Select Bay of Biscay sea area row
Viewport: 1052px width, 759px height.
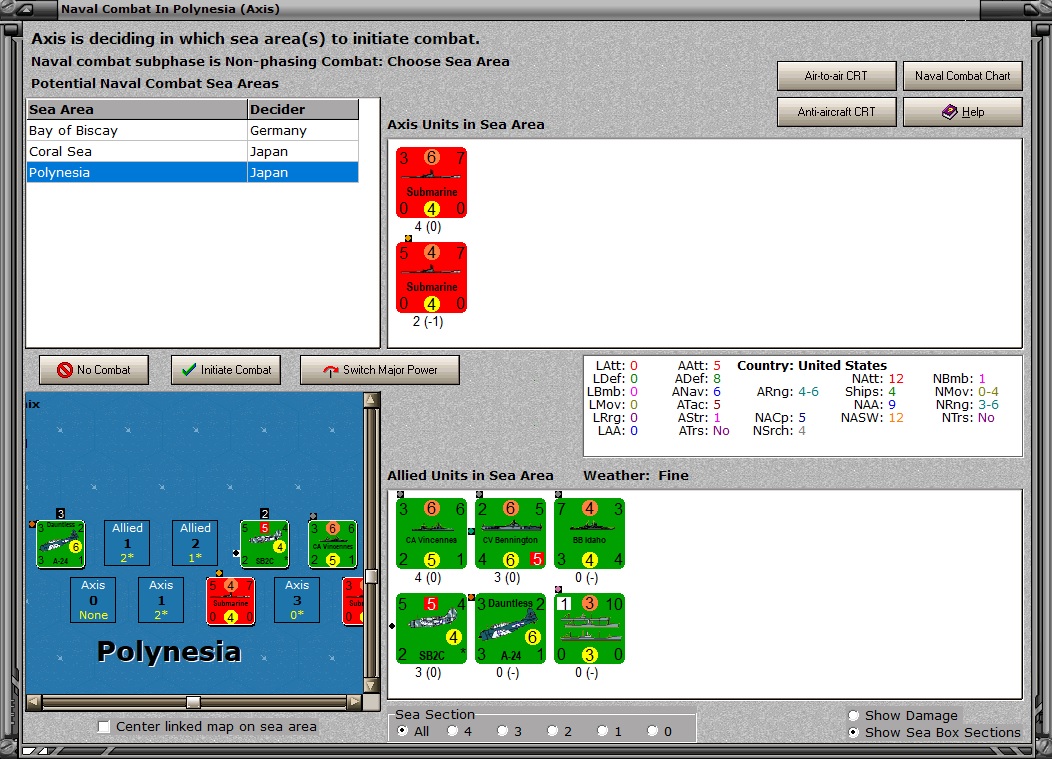point(193,130)
